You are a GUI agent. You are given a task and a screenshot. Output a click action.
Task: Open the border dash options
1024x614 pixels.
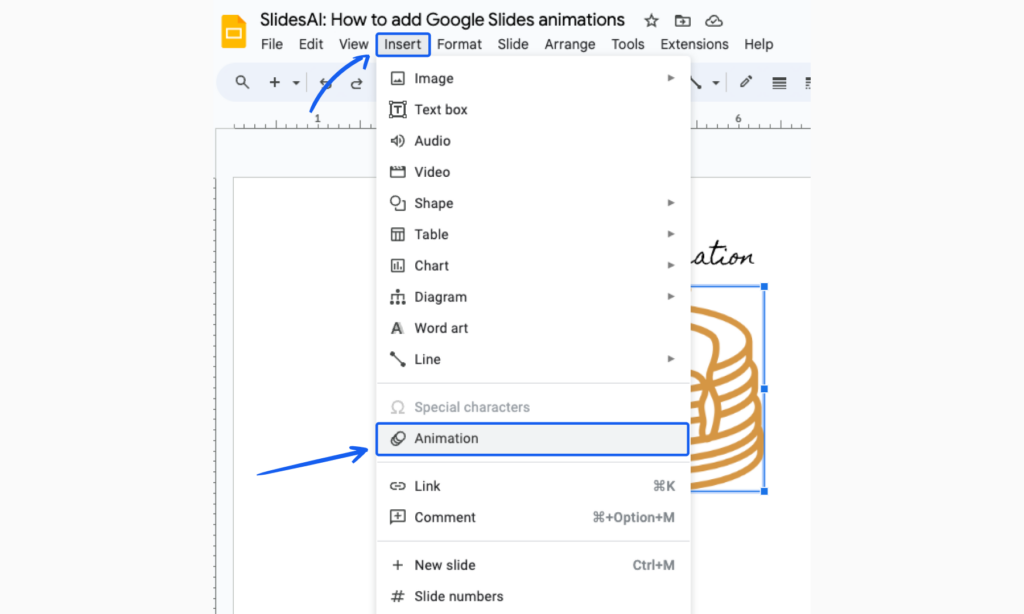click(808, 82)
